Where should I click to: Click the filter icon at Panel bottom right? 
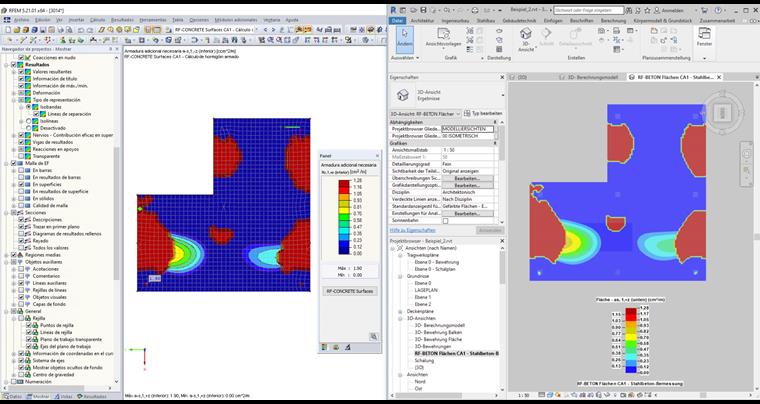[348, 347]
